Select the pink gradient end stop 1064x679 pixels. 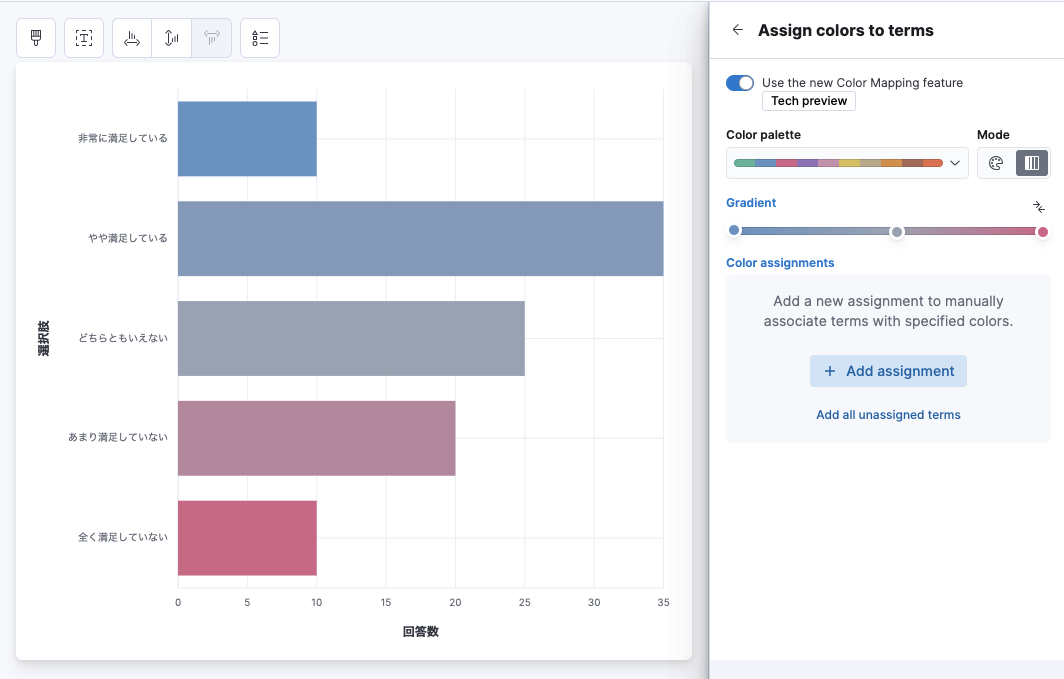pyautogui.click(x=1043, y=232)
